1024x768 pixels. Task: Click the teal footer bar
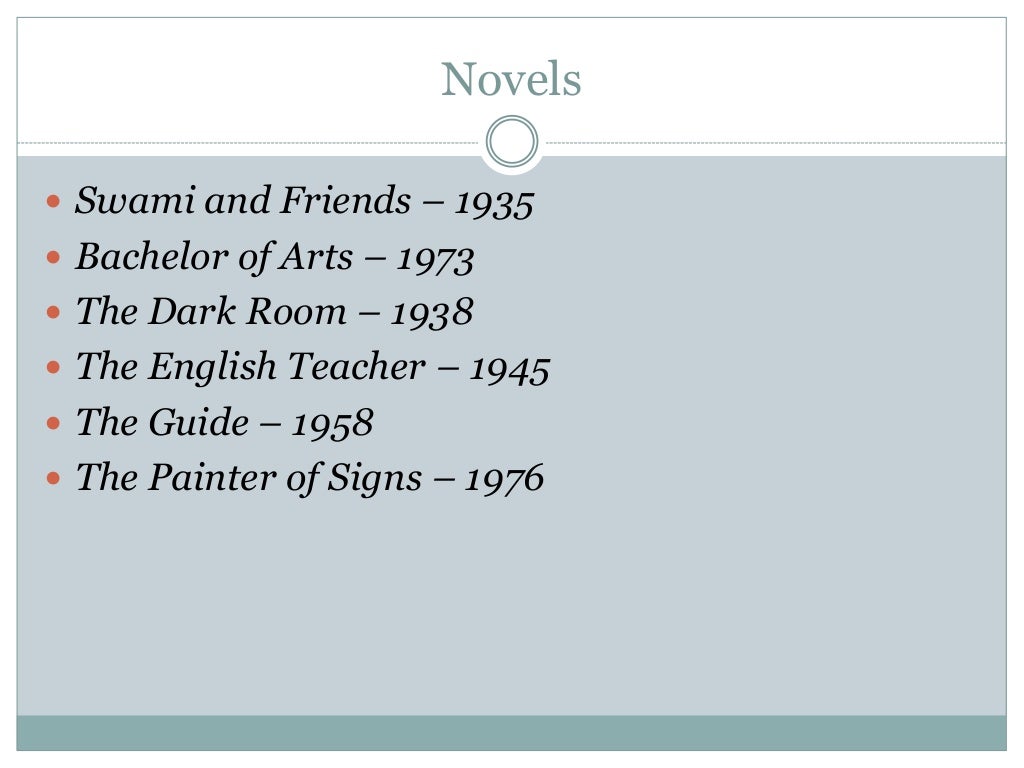click(x=511, y=733)
